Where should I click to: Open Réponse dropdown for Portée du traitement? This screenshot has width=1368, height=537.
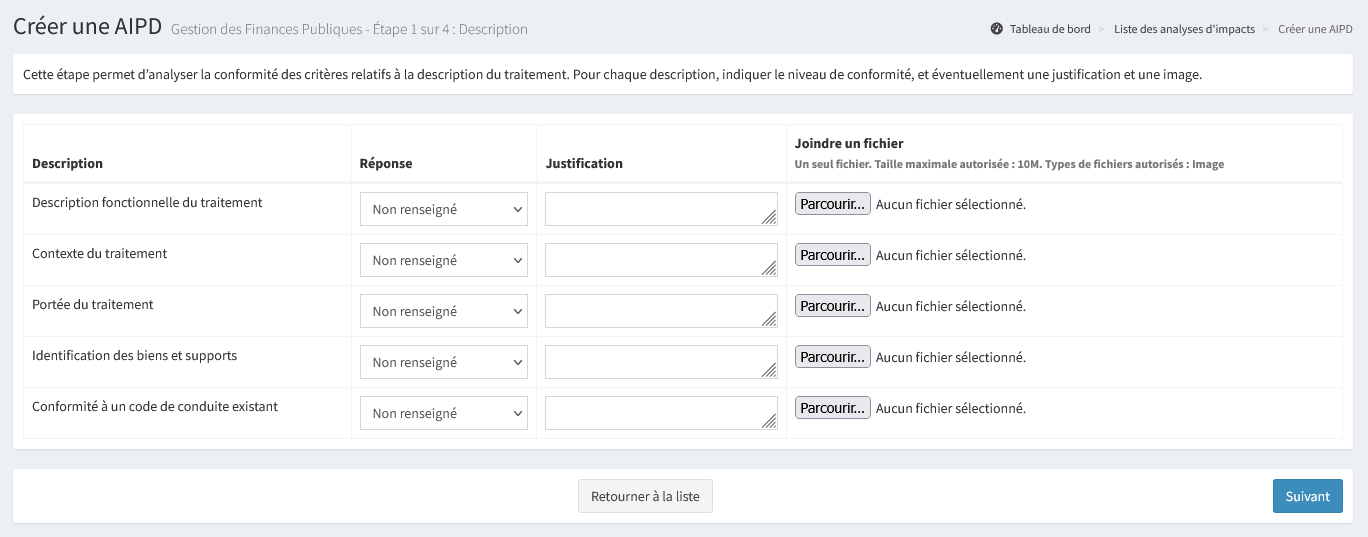pos(444,311)
